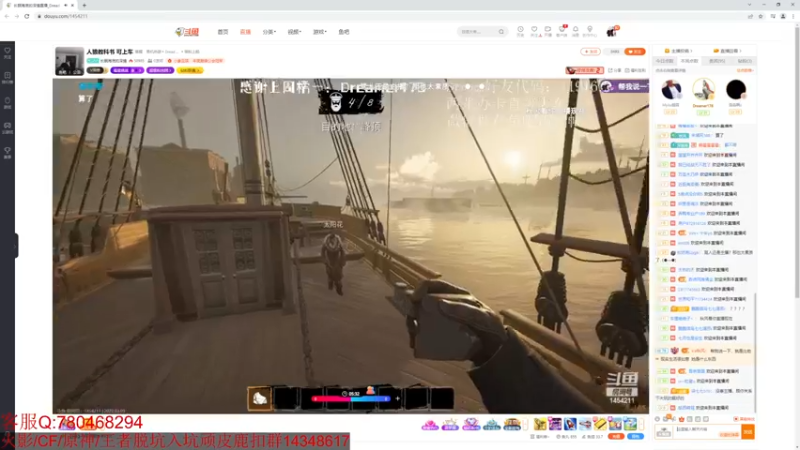Image resolution: width=800 pixels, height=450 pixels.
Task: Click the Dreamer176 ranked avatar
Action: coord(703,89)
